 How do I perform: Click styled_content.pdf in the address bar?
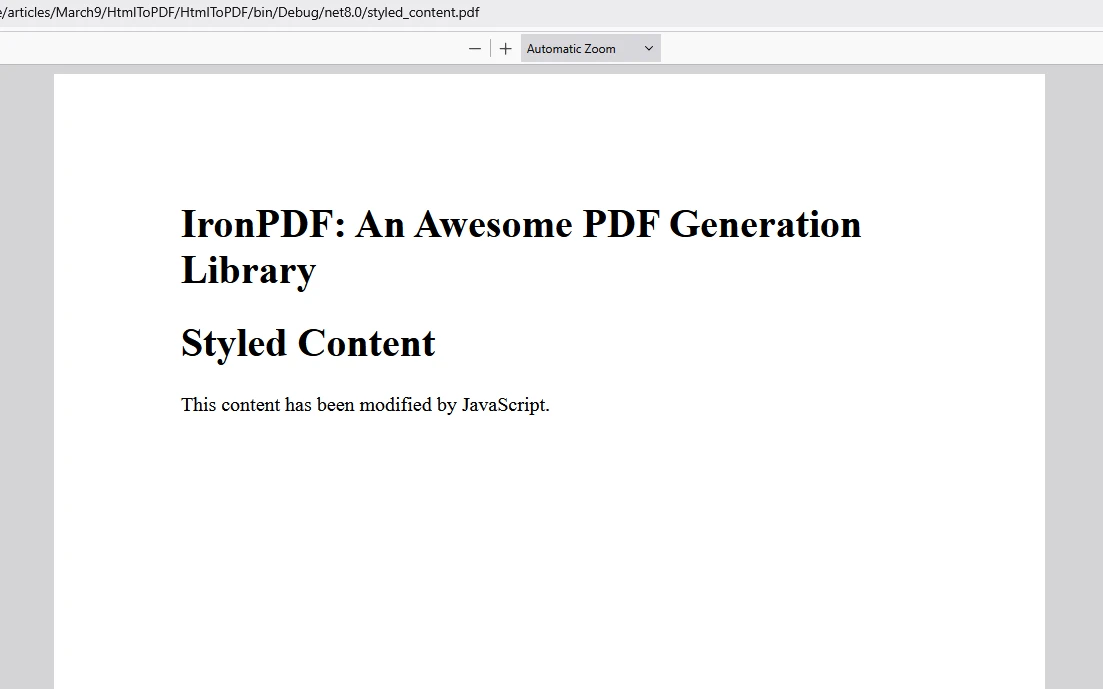423,13
